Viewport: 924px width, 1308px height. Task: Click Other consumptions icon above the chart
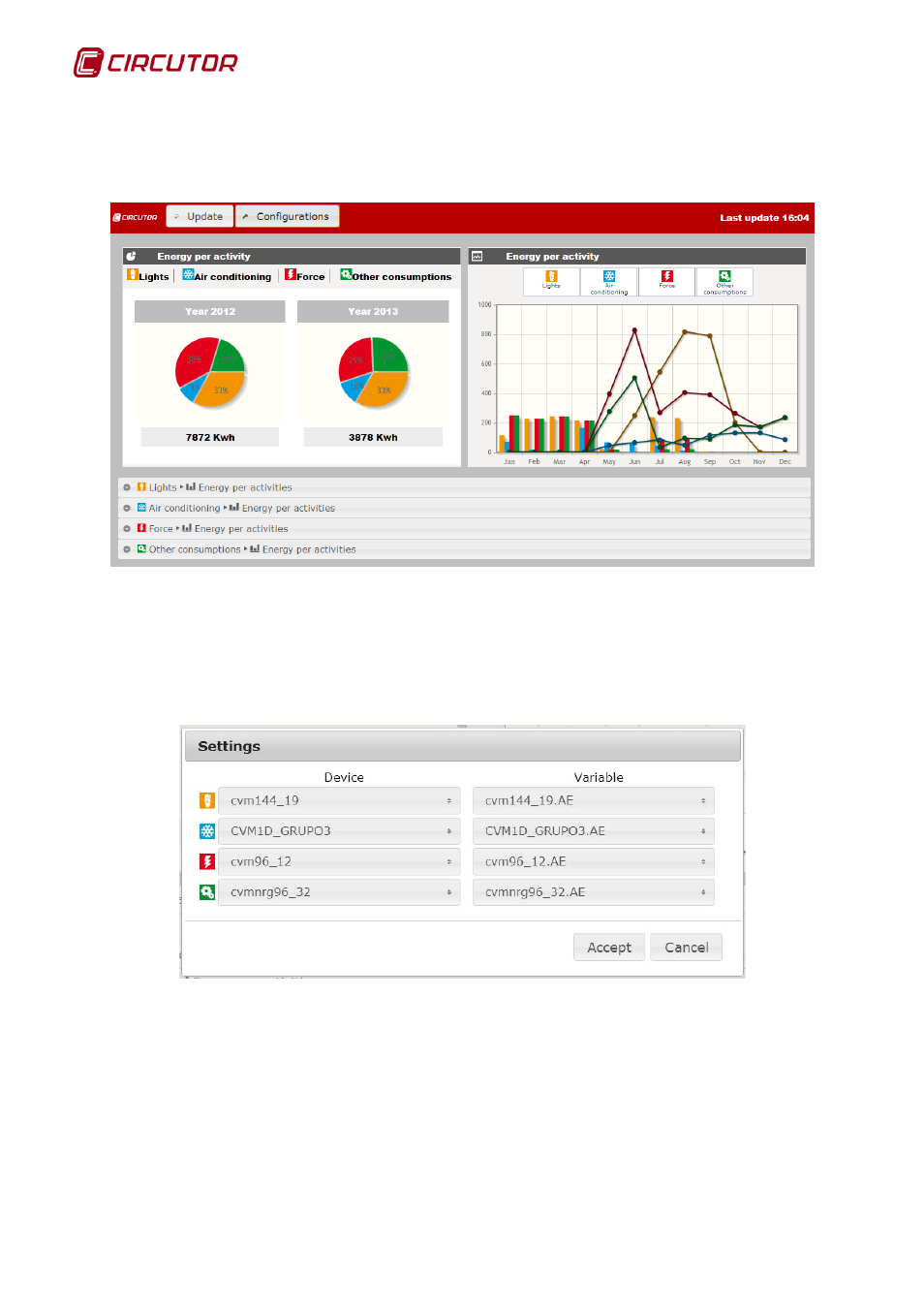pyautogui.click(x=724, y=277)
